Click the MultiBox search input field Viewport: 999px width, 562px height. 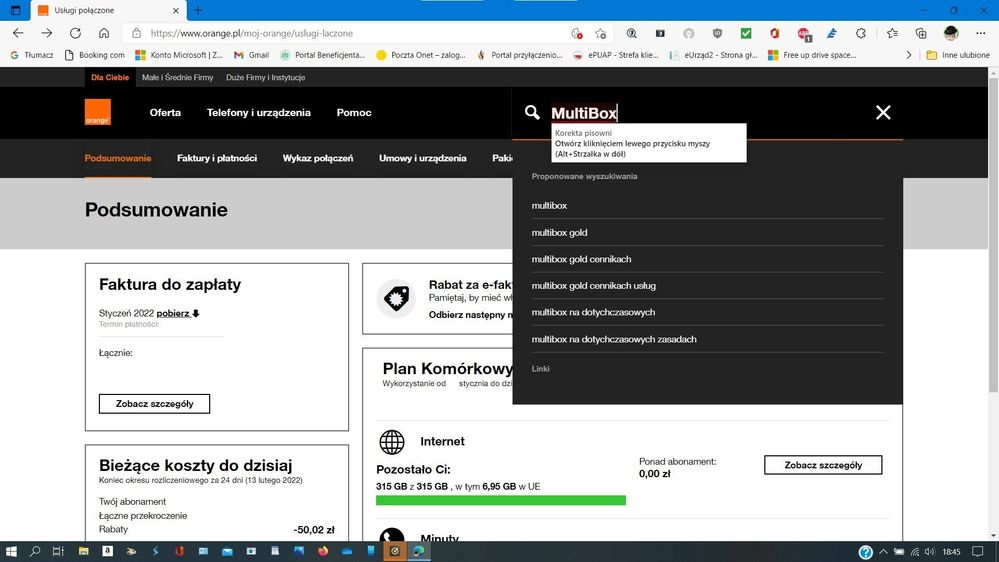700,113
